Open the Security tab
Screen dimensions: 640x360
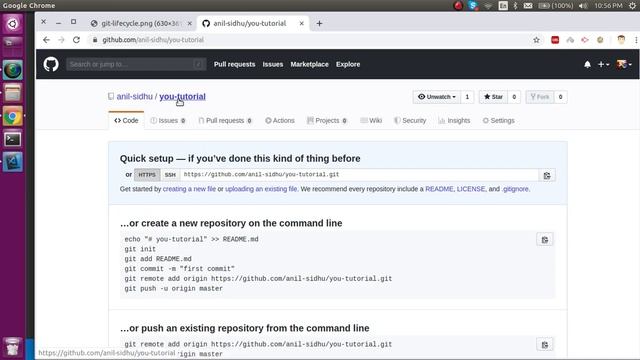point(410,121)
